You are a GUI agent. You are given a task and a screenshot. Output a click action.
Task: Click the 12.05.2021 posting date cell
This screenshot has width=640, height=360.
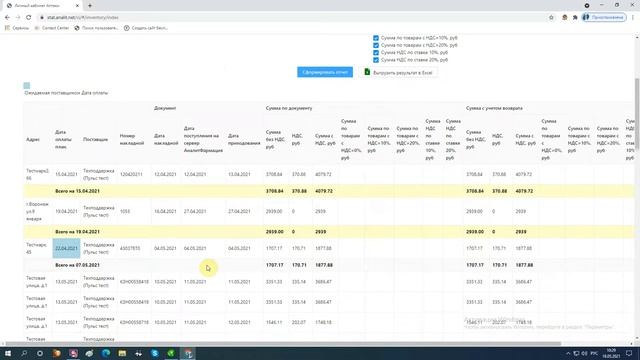tap(239, 322)
